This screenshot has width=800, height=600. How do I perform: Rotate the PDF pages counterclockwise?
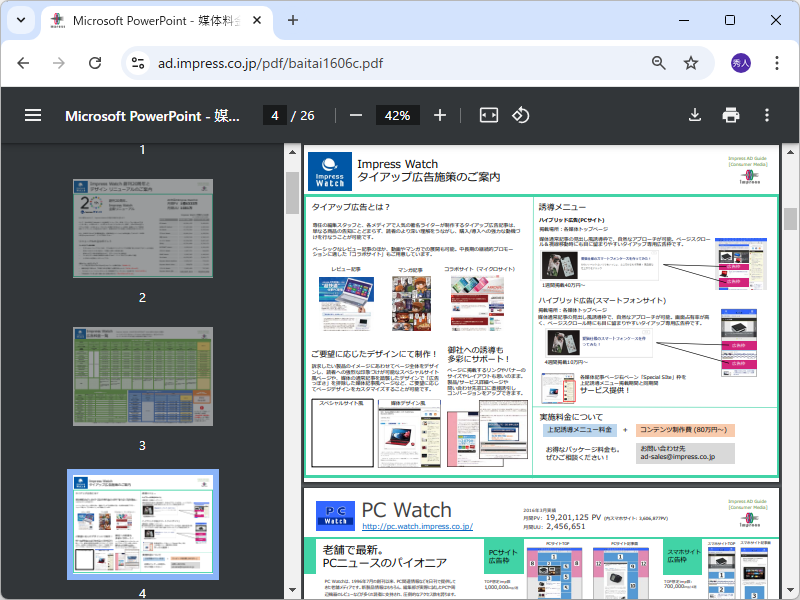[x=520, y=115]
